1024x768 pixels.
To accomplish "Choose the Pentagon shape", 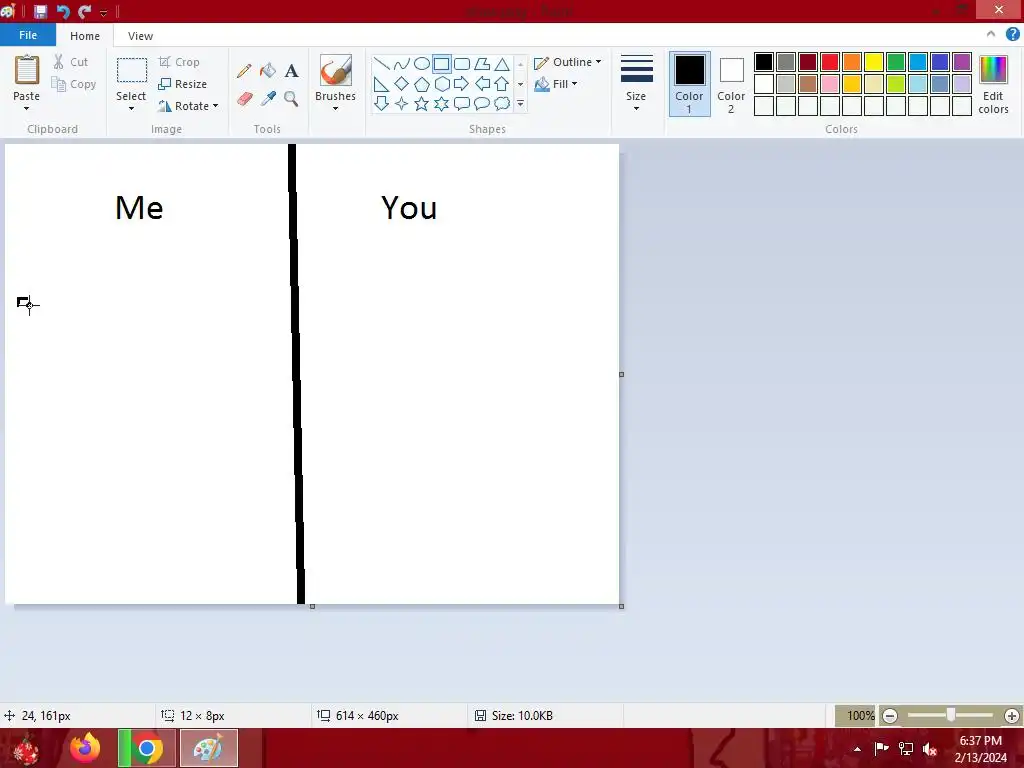I will (422, 84).
